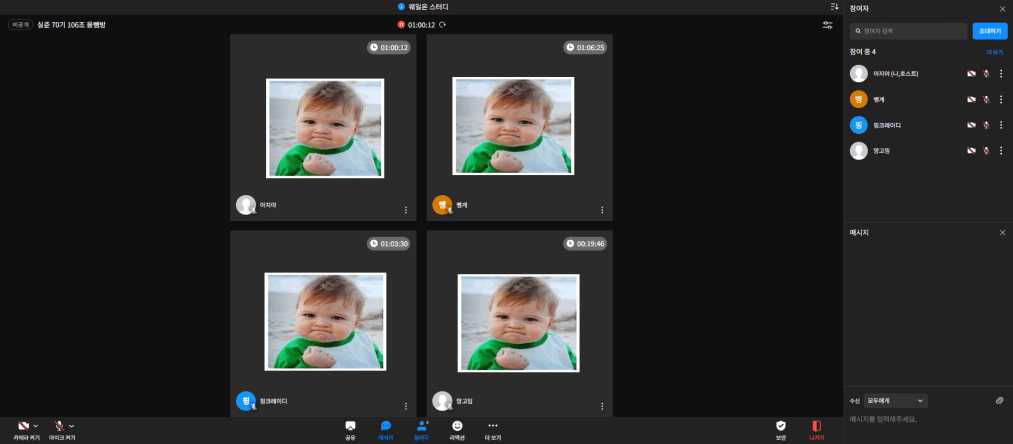Image resolution: width=1013 pixels, height=444 pixels.
Task: Click the sort icon at top right of video area
Action: [x=834, y=6]
